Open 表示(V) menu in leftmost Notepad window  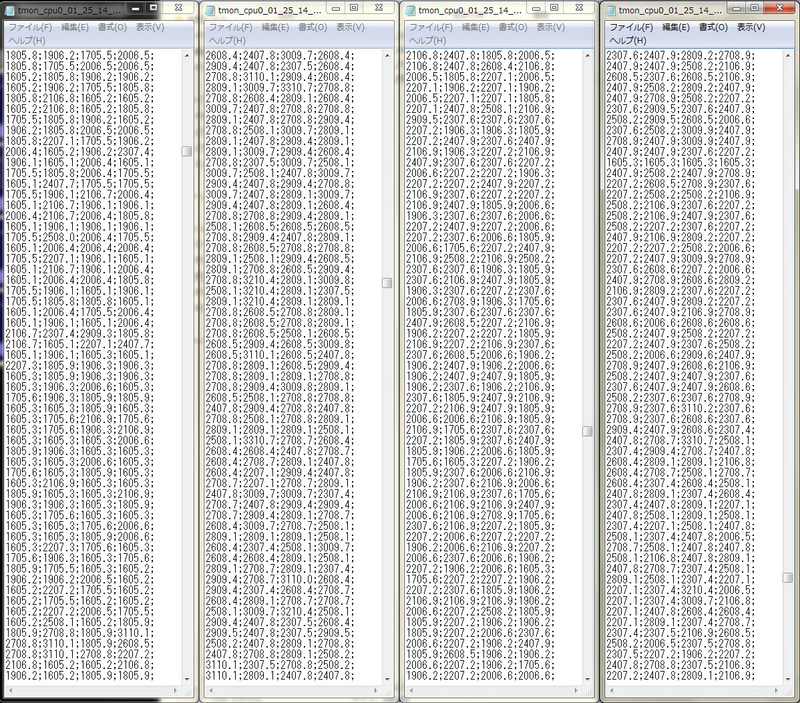[150, 27]
